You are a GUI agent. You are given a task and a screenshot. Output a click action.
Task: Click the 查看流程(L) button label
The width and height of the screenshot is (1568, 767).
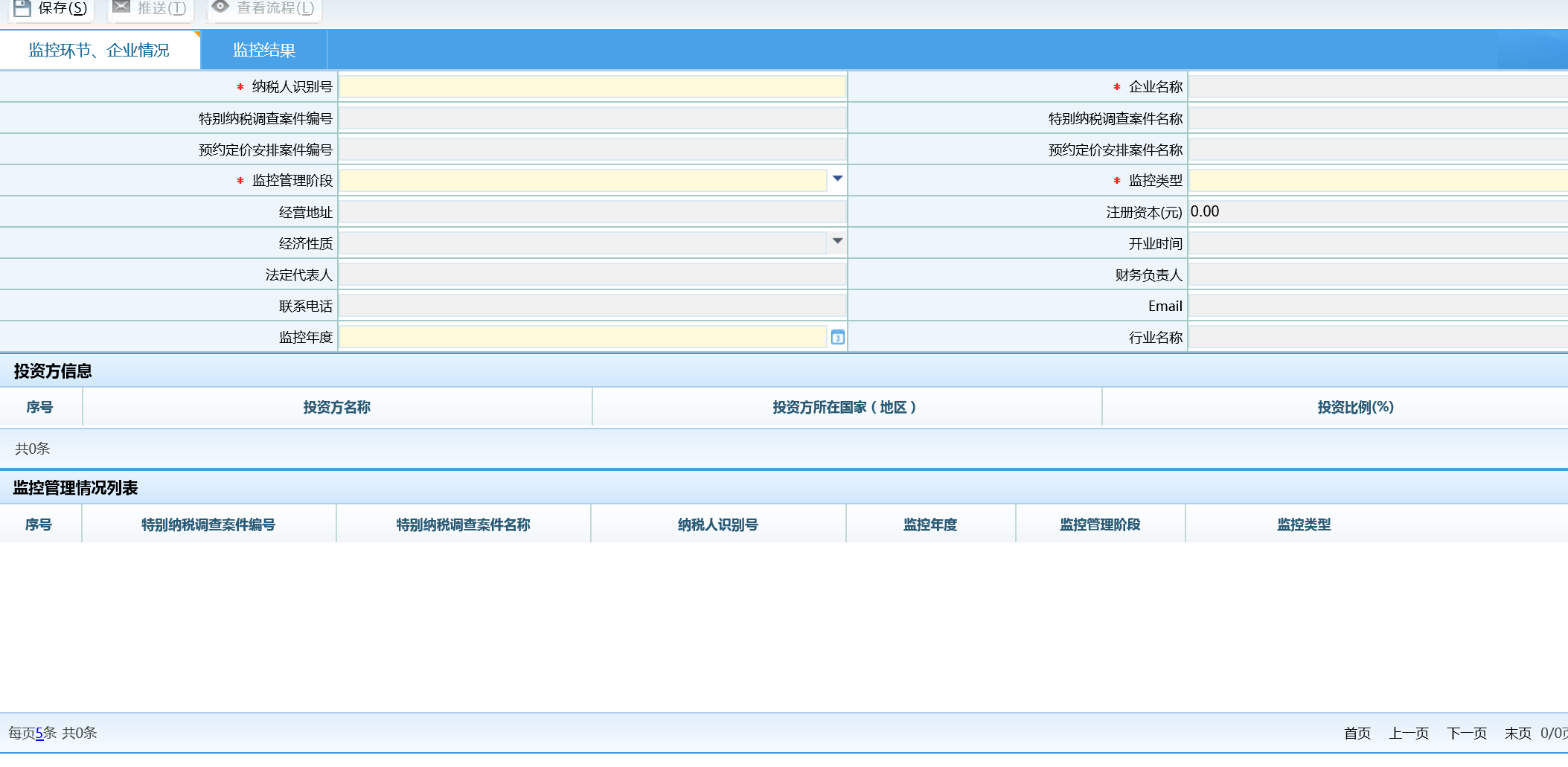(x=275, y=8)
